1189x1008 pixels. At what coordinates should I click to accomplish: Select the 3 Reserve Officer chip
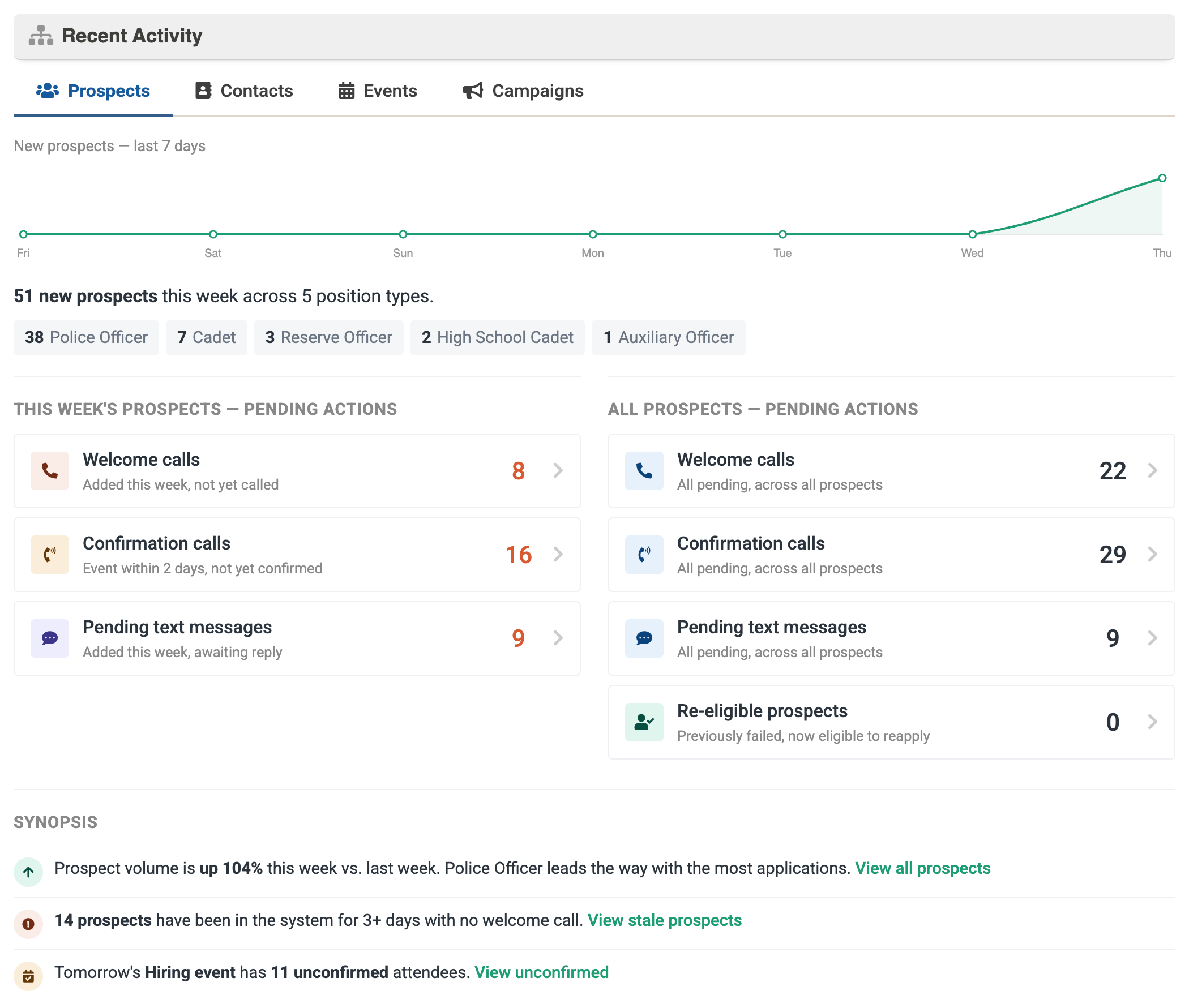(x=329, y=338)
